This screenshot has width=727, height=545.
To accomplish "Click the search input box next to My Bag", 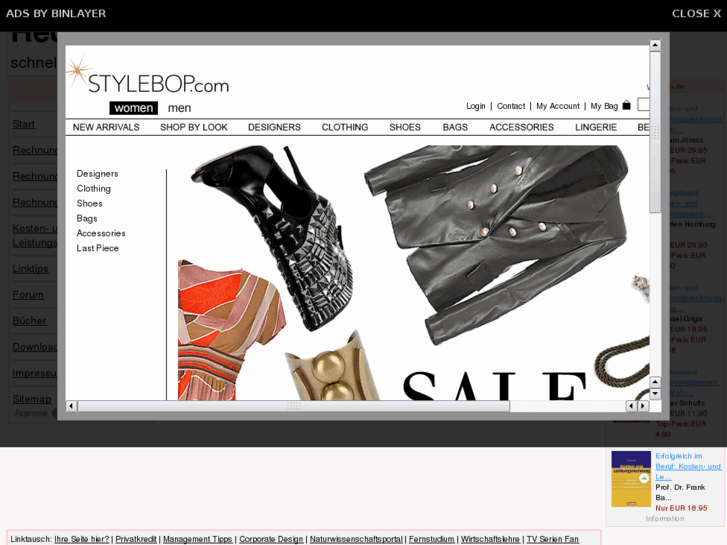I will click(644, 105).
